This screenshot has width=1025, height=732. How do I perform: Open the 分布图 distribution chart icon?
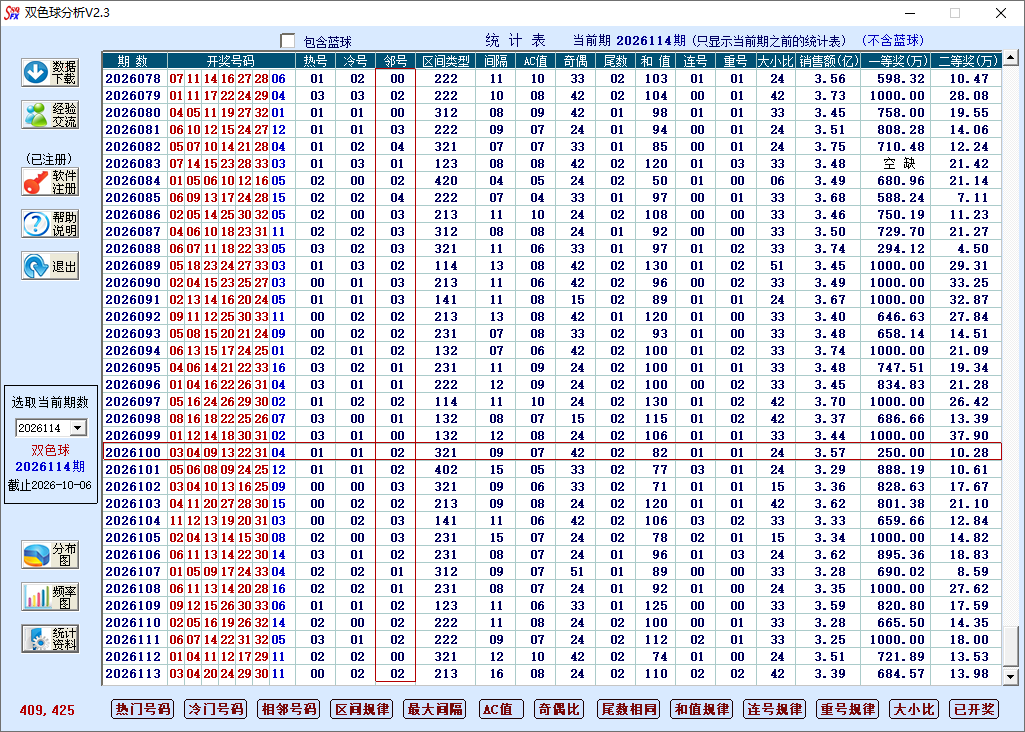50,555
